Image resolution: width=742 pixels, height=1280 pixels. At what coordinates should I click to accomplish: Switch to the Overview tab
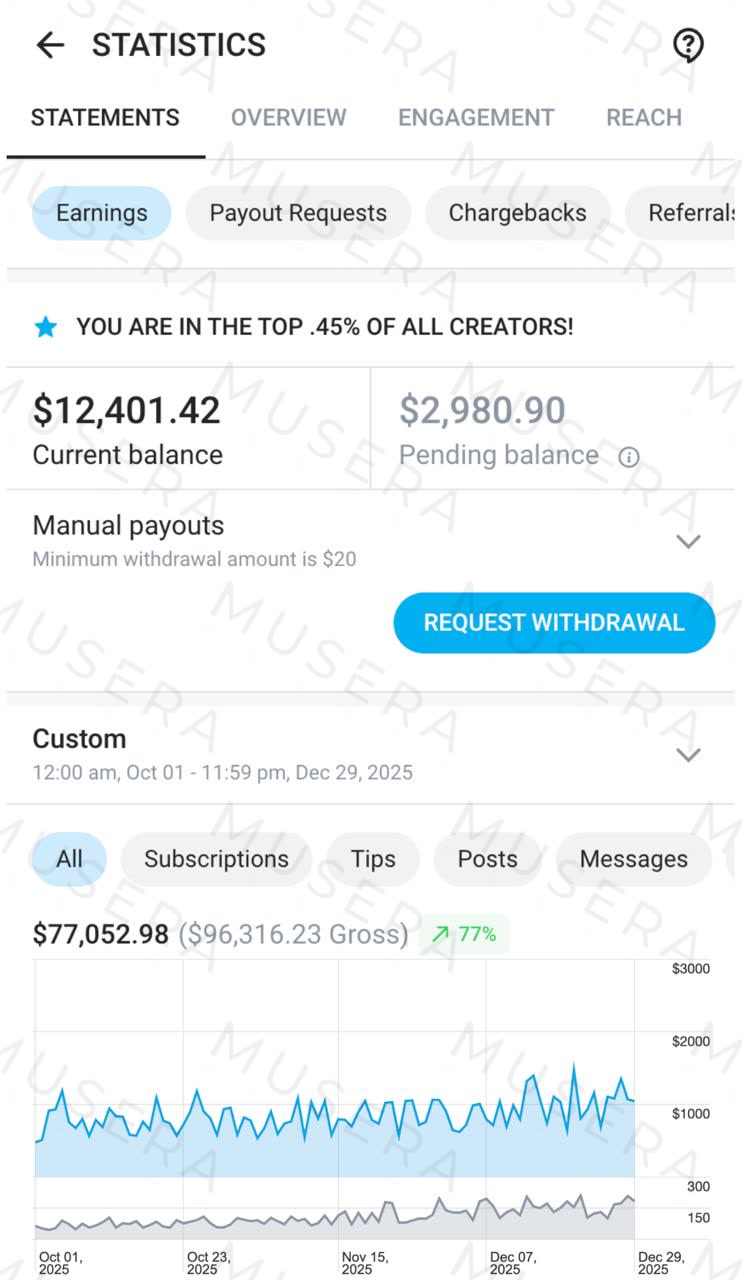[288, 118]
